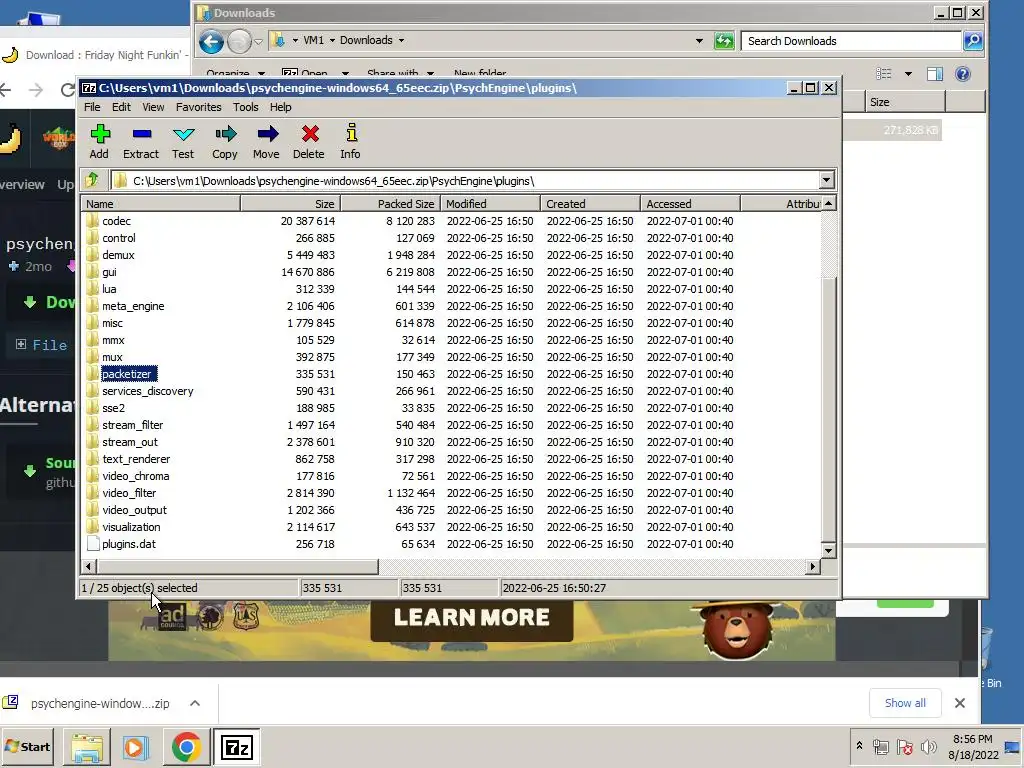This screenshot has width=1024, height=768.
Task: Click the search magnifier in Downloads window
Action: pos(972,41)
